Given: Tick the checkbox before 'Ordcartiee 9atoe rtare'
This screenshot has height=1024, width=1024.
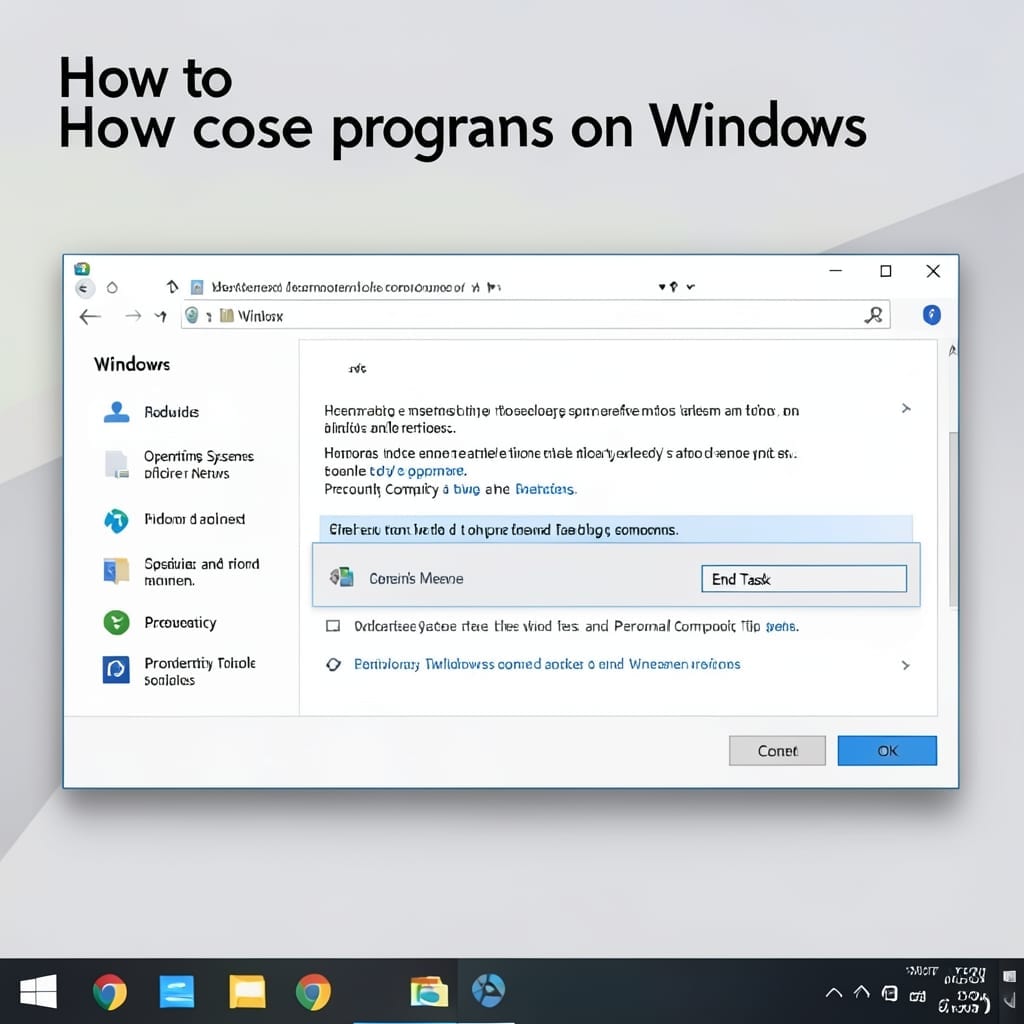Looking at the screenshot, I should [x=333, y=626].
